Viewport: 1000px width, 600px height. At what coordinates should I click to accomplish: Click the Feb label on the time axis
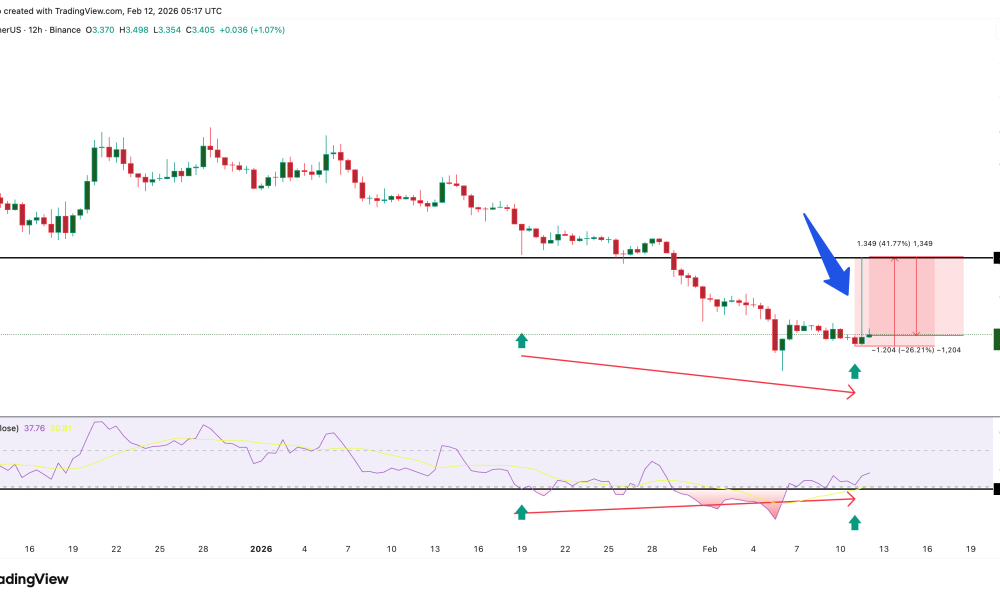pos(710,549)
